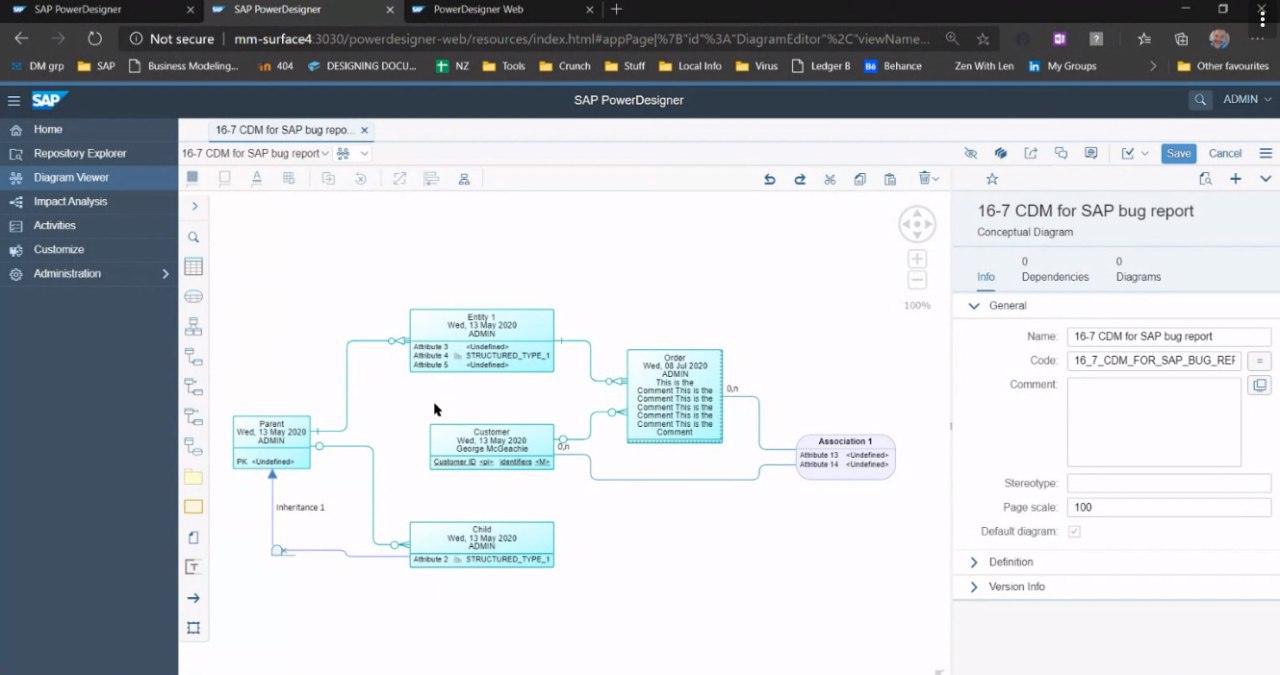The height and width of the screenshot is (675, 1280).
Task: Select the lasso selection frame tool
Action: [x=194, y=628]
